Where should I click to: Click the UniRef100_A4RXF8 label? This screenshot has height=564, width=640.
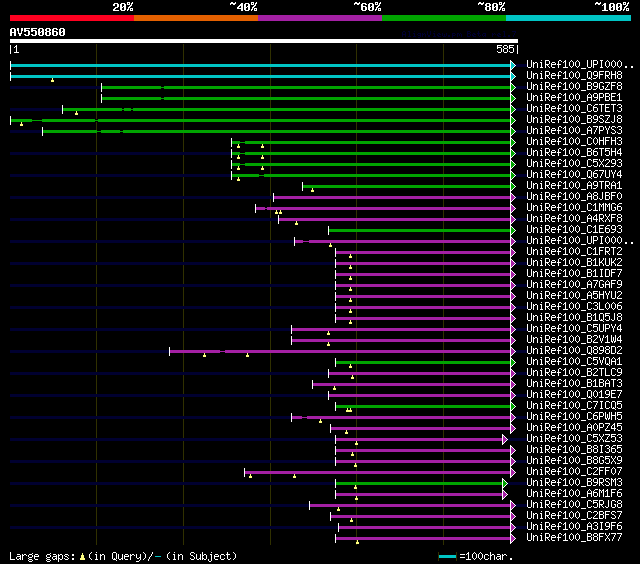coord(574,219)
